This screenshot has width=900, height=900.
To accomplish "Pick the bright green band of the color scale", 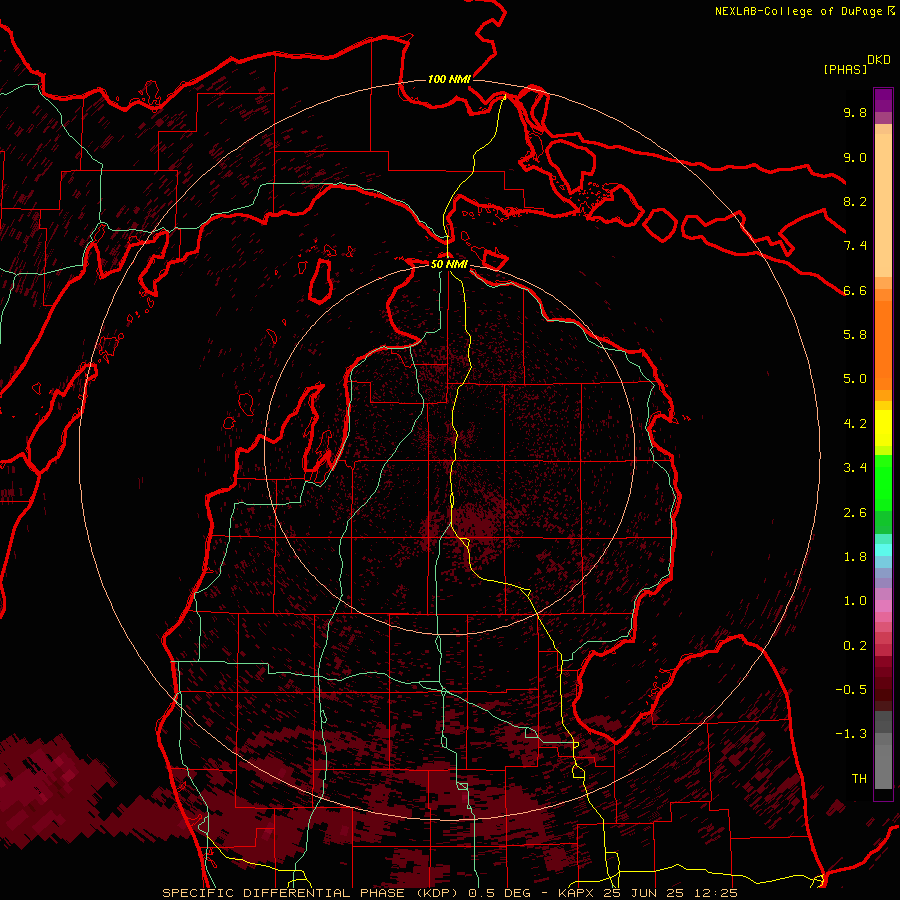I will (x=883, y=482).
